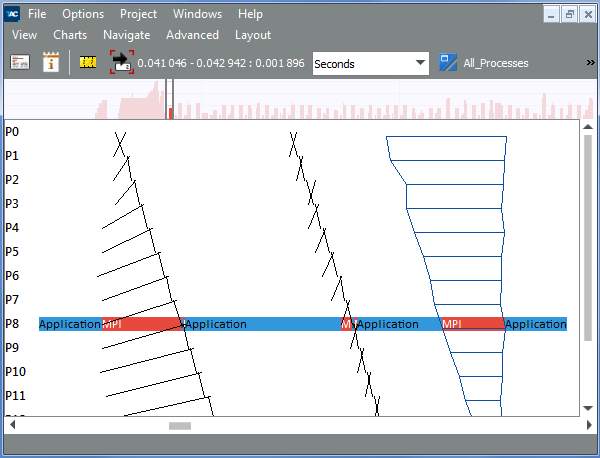Select process row label P5
600x458 pixels.
tap(12, 251)
